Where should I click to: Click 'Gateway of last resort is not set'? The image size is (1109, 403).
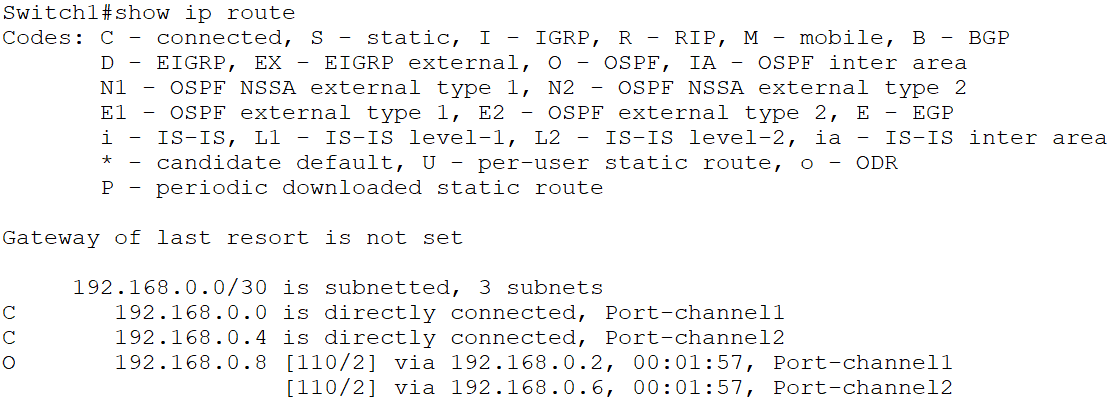[232, 238]
